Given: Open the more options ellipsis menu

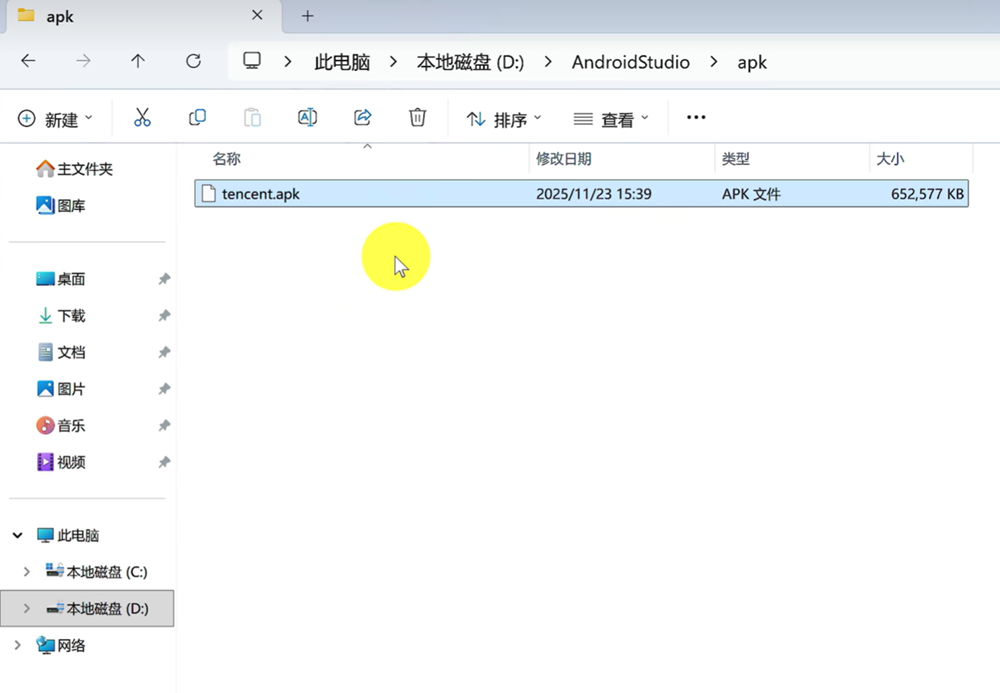Looking at the screenshot, I should tap(696, 118).
